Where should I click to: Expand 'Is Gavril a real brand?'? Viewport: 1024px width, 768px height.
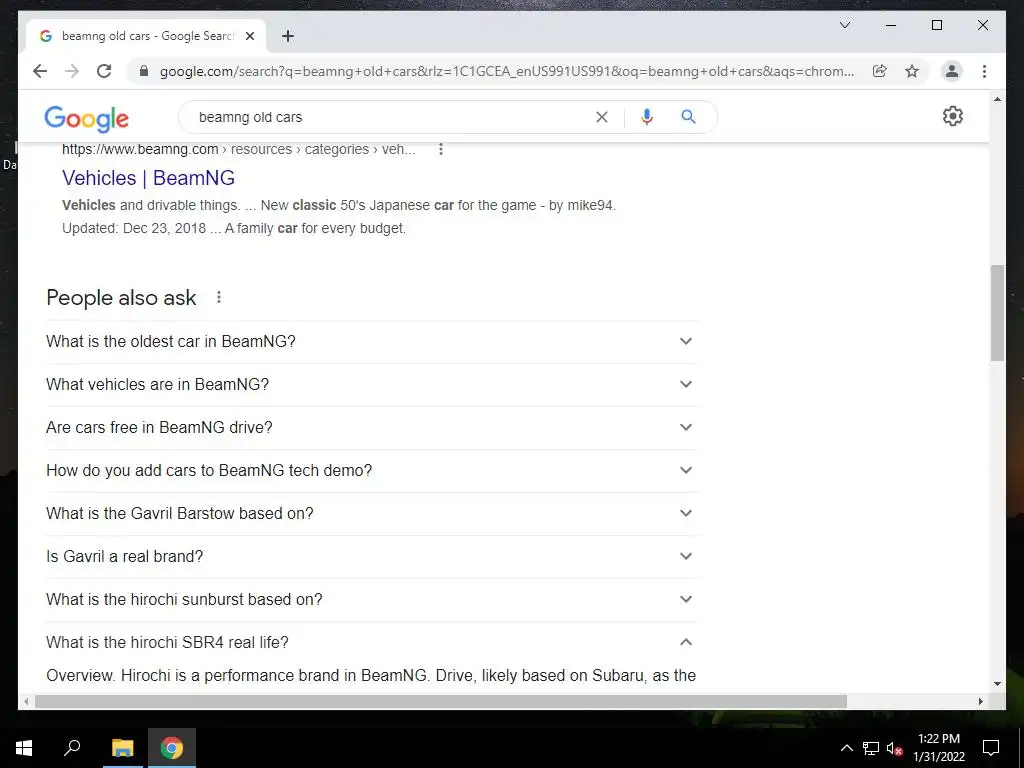370,557
